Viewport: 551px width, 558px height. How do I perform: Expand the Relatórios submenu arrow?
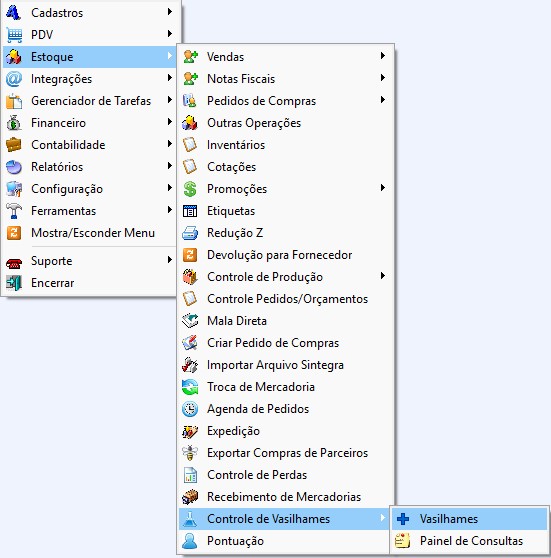(170, 166)
